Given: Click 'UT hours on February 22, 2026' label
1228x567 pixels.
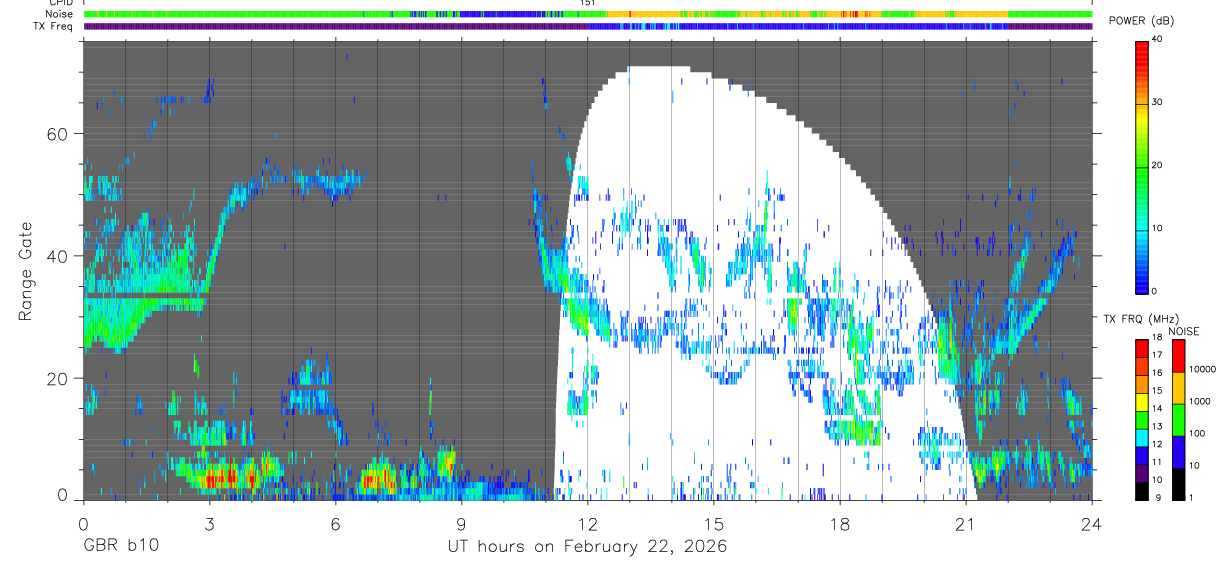Looking at the screenshot, I should [x=587, y=547].
